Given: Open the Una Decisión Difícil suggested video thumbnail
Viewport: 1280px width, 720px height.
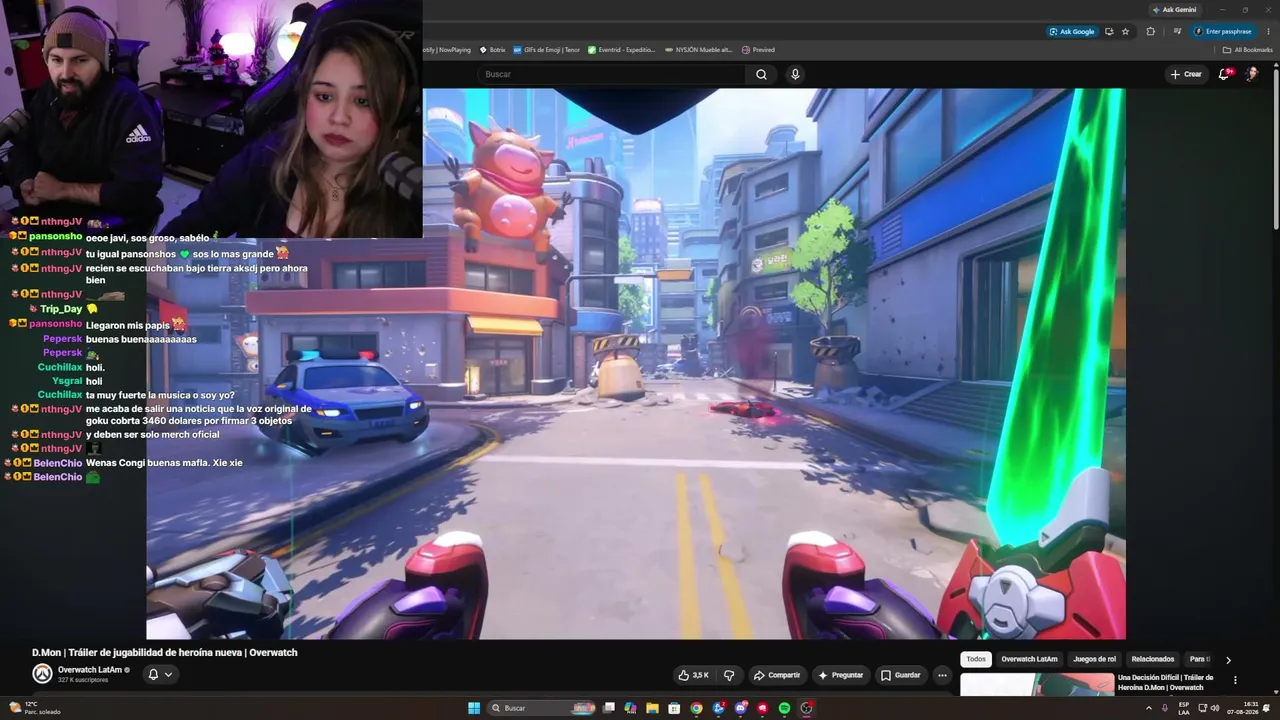Looking at the screenshot, I should point(1037,684).
